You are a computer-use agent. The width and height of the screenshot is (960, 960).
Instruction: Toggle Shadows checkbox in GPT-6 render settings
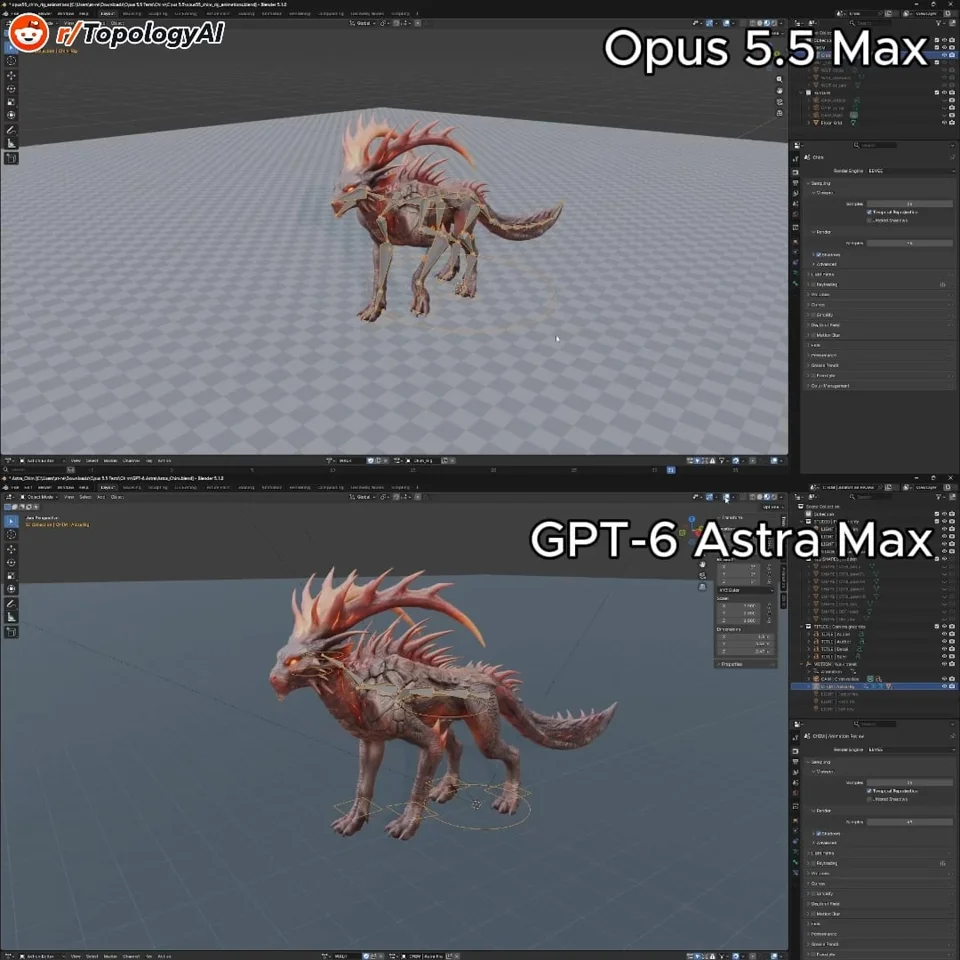tap(819, 833)
